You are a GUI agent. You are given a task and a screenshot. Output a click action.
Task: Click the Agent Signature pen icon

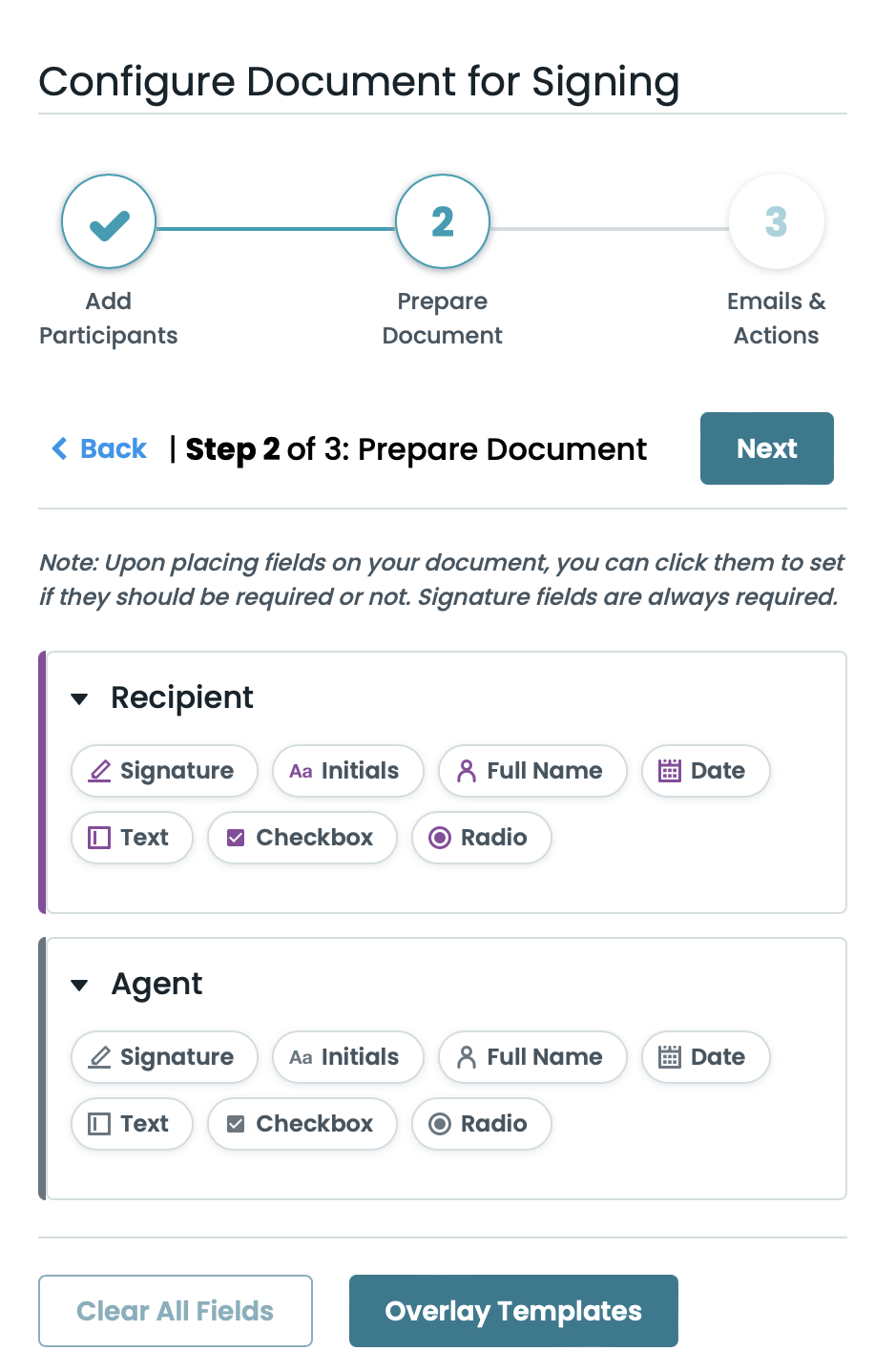[99, 1057]
